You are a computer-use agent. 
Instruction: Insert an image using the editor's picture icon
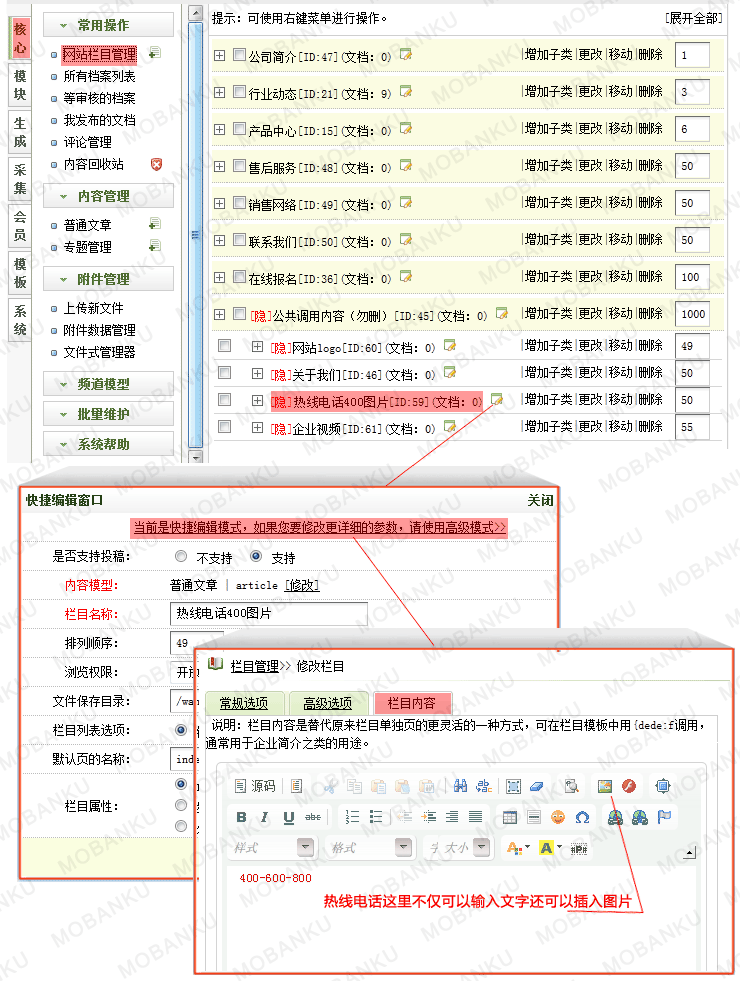(x=605, y=786)
